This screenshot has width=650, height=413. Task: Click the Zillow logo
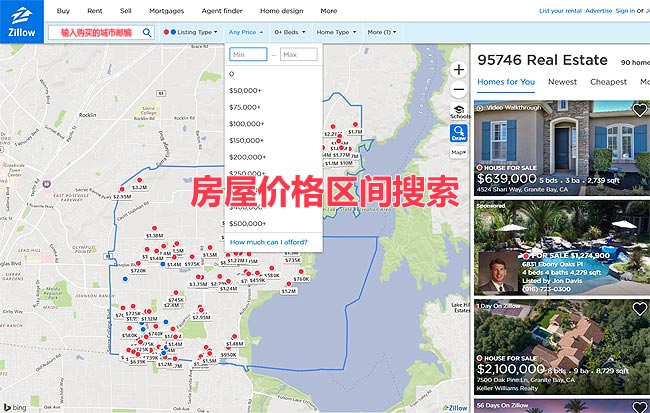click(x=22, y=22)
